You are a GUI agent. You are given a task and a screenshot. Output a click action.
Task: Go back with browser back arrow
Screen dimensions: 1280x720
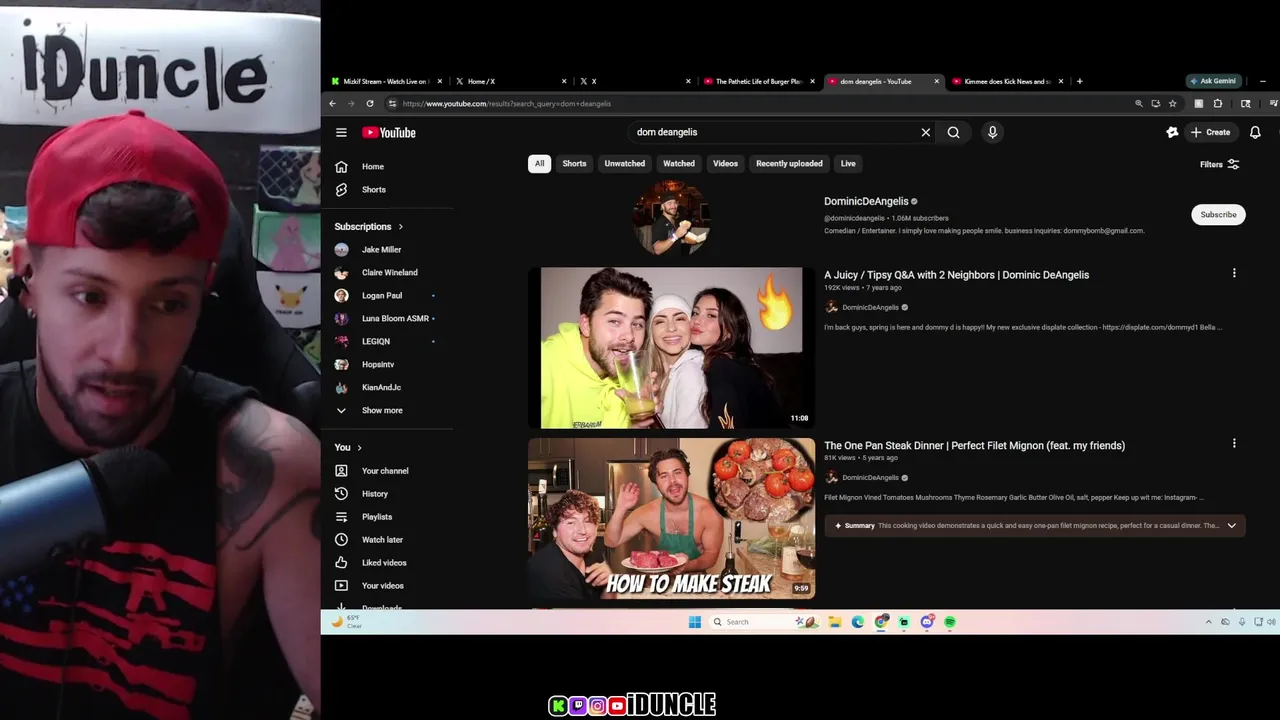point(333,103)
